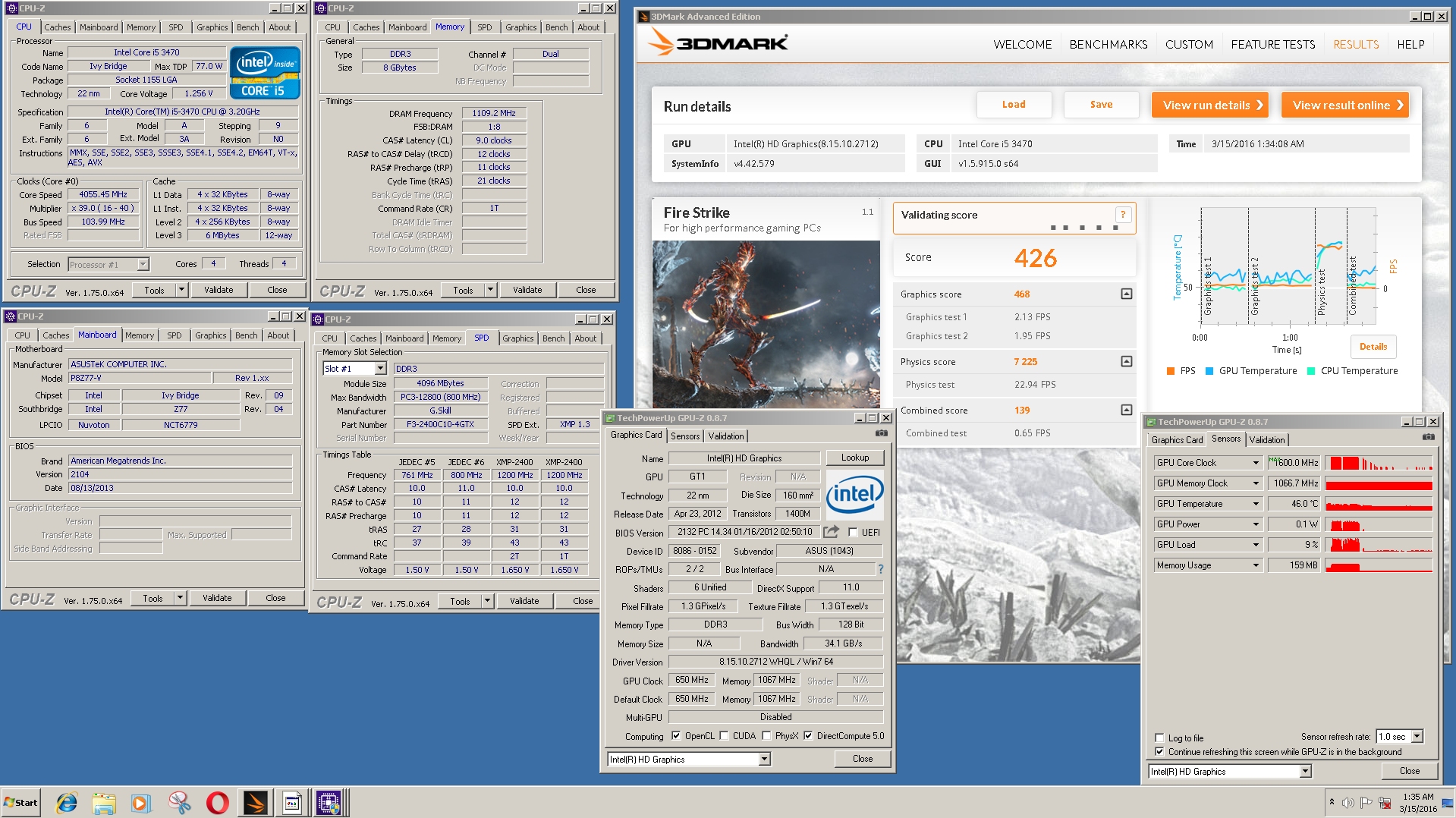Click the camera screenshot icon in GPU-Z Graphics Card window
The width and height of the screenshot is (1456, 818).
point(881,433)
